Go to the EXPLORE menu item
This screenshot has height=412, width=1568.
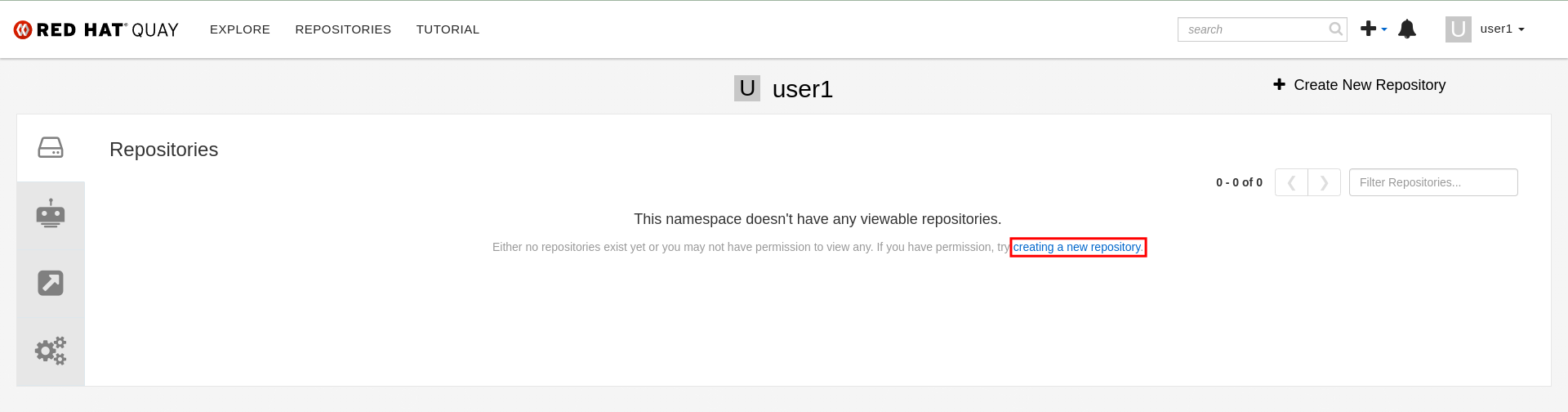[240, 29]
